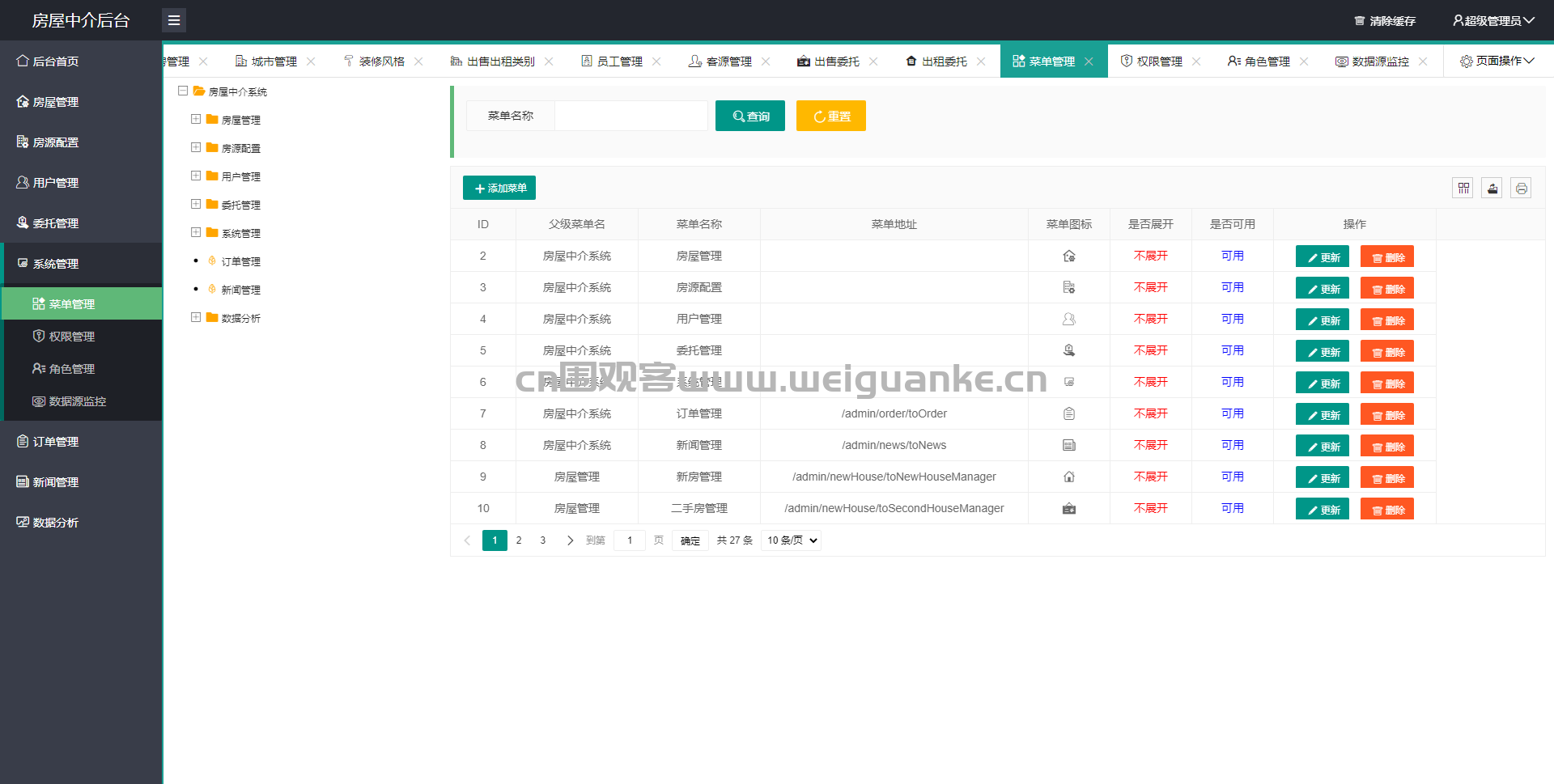This screenshot has height=784, width=1554.
Task: Select 订单管理 tree leaf
Action: tap(240, 261)
